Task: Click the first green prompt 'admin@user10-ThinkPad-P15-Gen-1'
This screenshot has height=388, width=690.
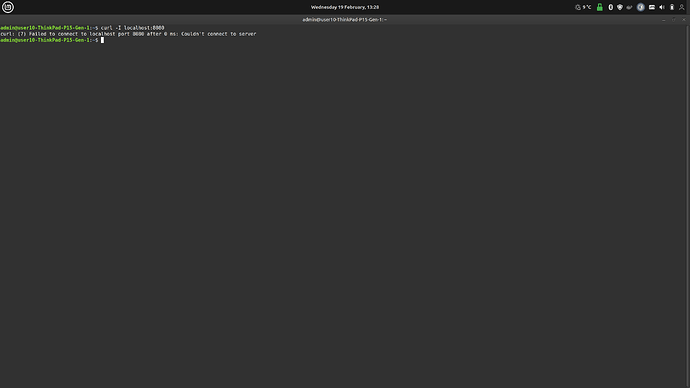Action: [45, 28]
